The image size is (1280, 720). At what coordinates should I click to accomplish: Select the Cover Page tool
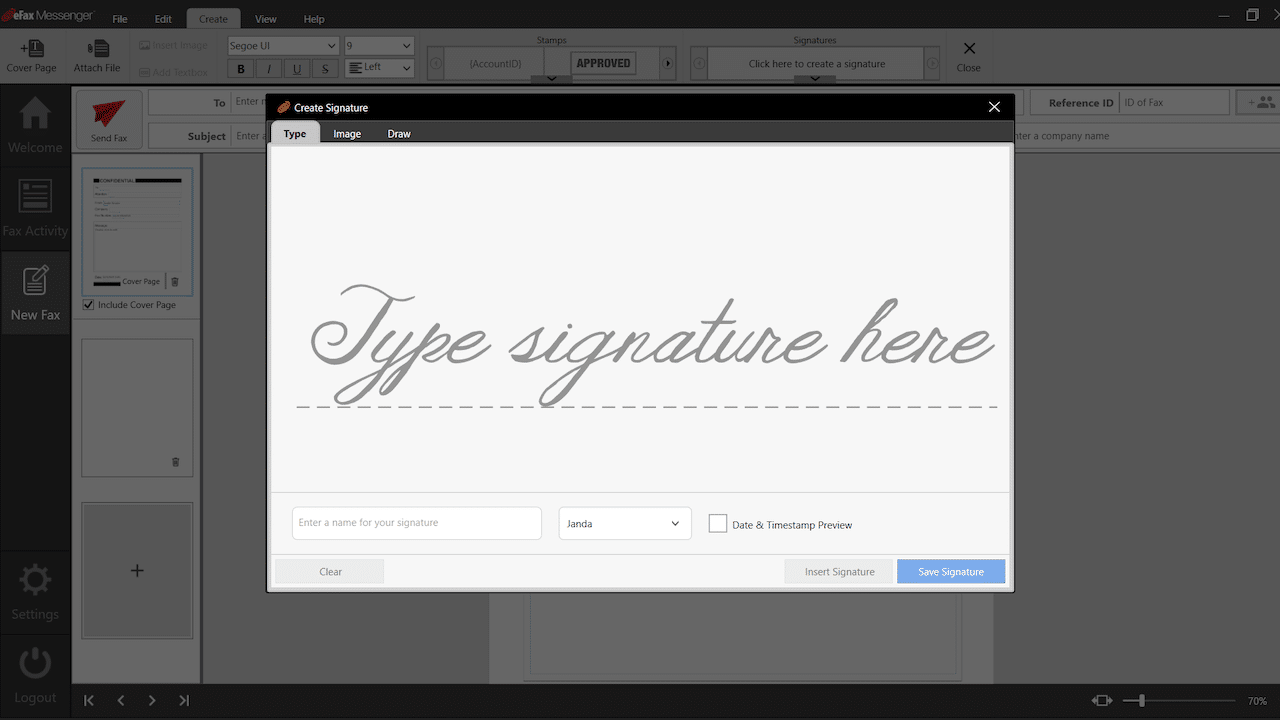pos(31,55)
